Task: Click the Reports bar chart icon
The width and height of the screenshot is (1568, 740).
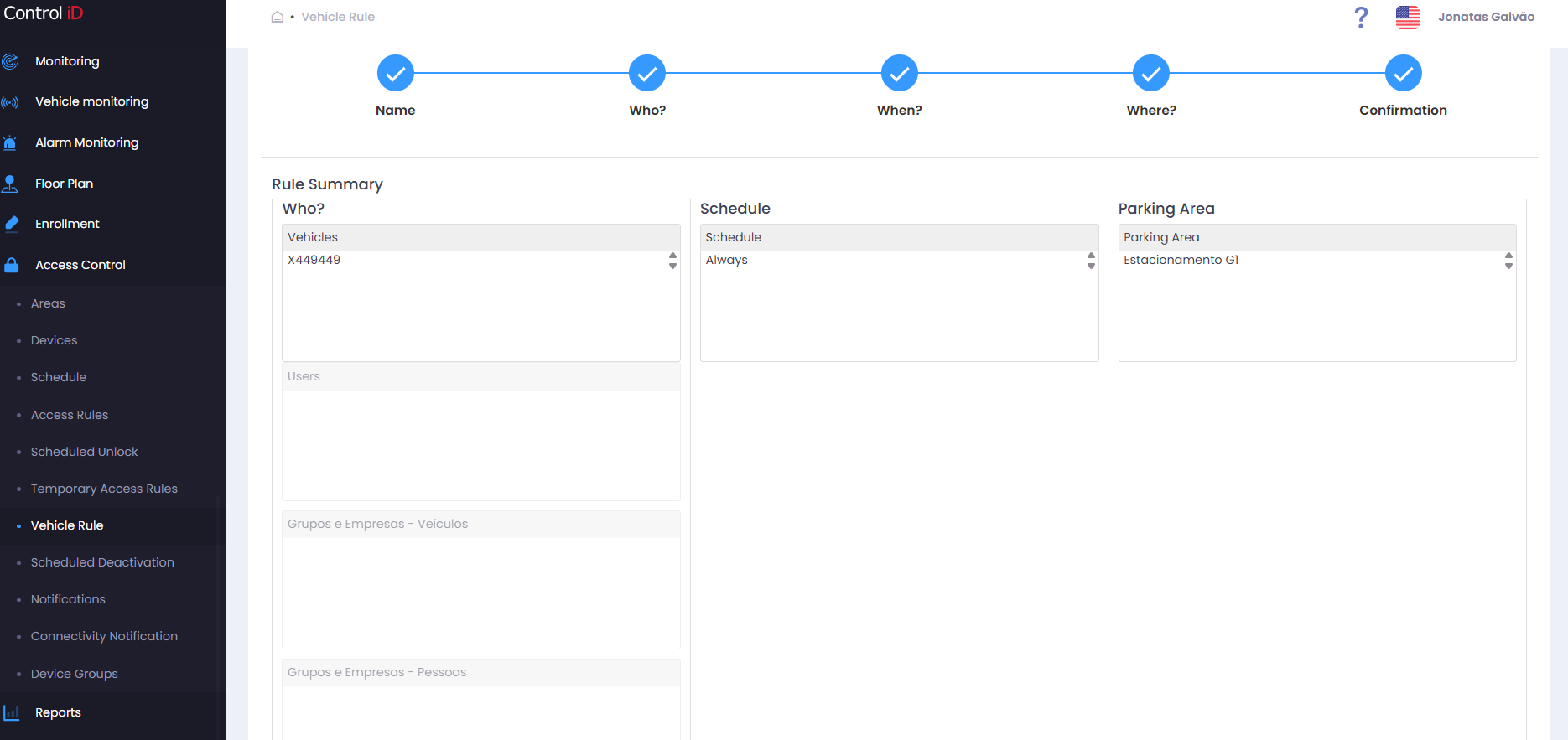Action: (x=12, y=712)
